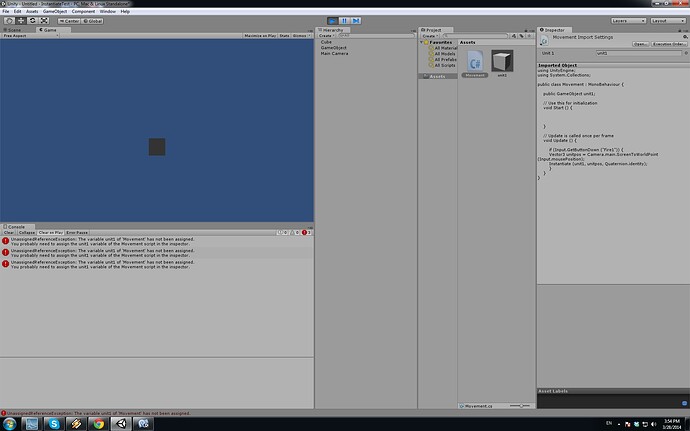Screen dimensions: 690x431
Task: Open Hierarchy Create dropdown
Action: tap(326, 36)
